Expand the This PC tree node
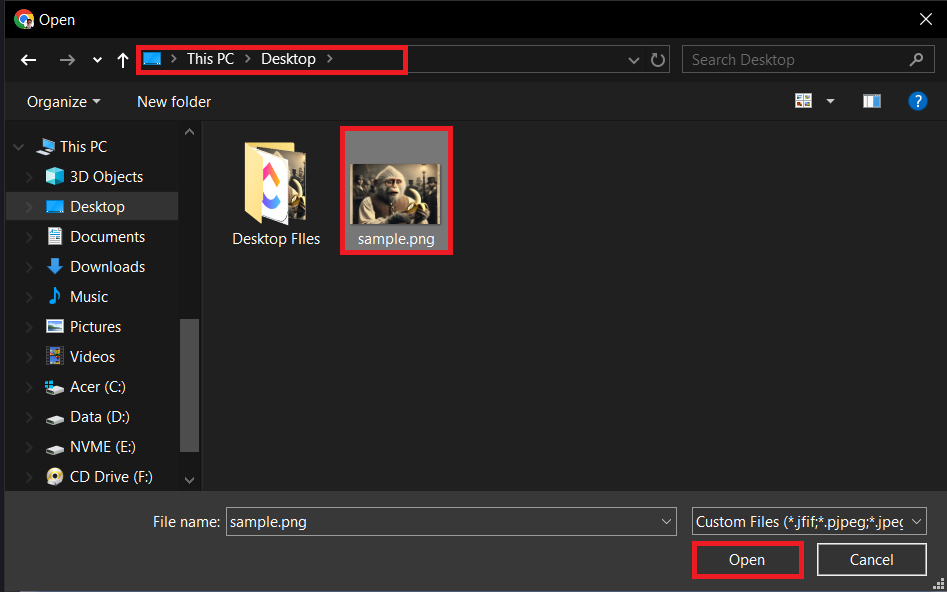Image resolution: width=947 pixels, height=592 pixels. (20, 146)
